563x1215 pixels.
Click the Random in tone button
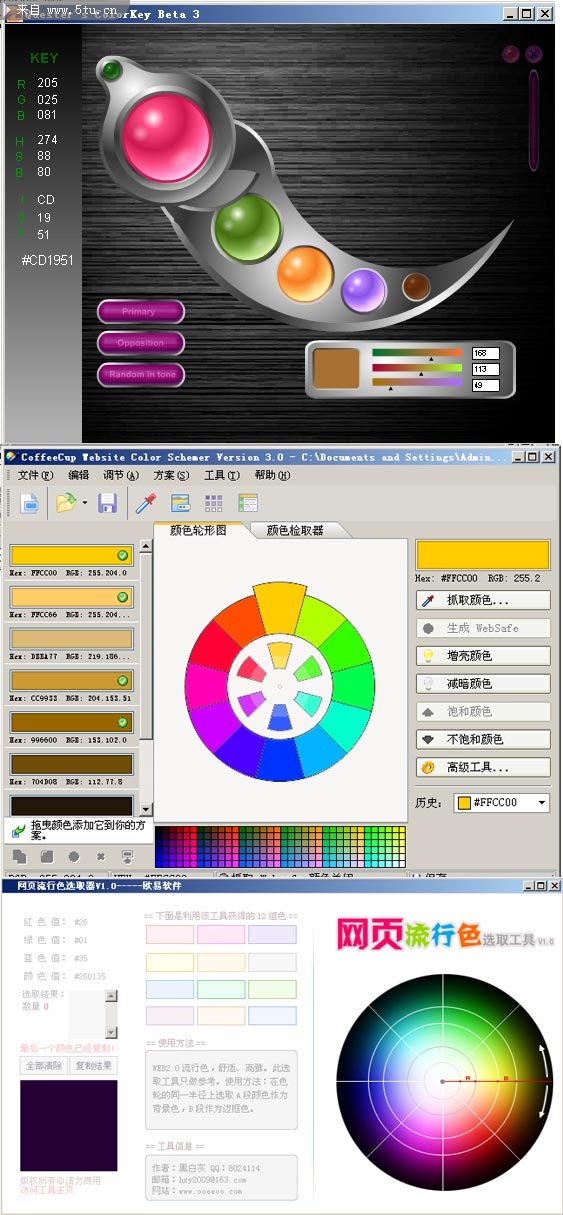pyautogui.click(x=141, y=374)
